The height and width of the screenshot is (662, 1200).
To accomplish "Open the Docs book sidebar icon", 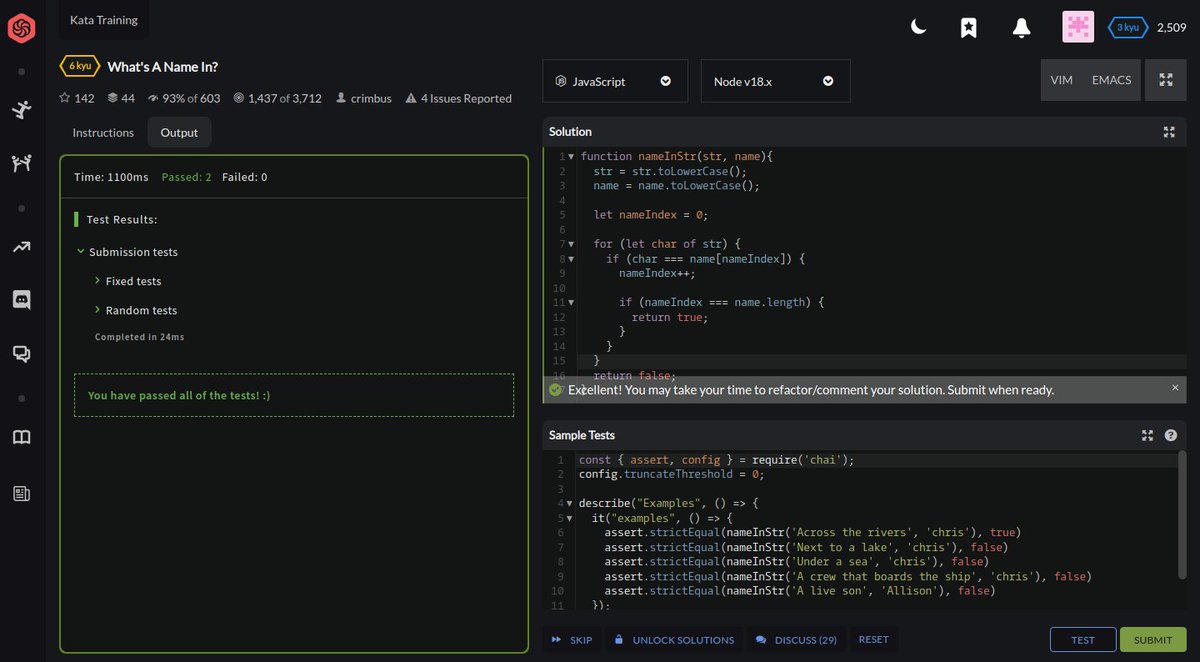I will tap(21, 437).
